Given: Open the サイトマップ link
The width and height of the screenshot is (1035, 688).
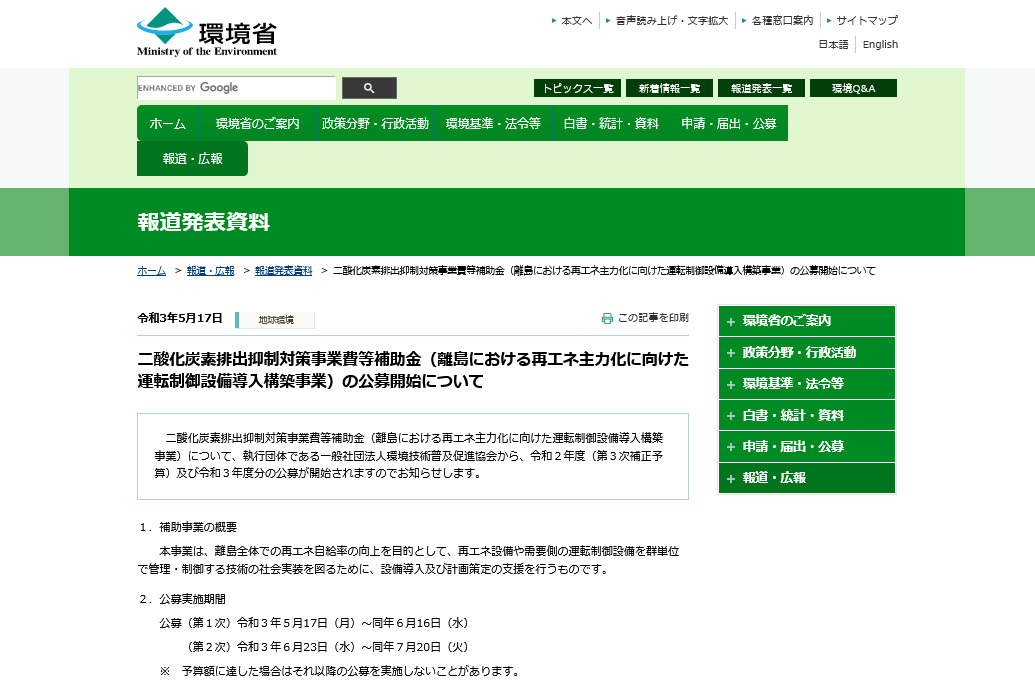Looking at the screenshot, I should point(866,20).
